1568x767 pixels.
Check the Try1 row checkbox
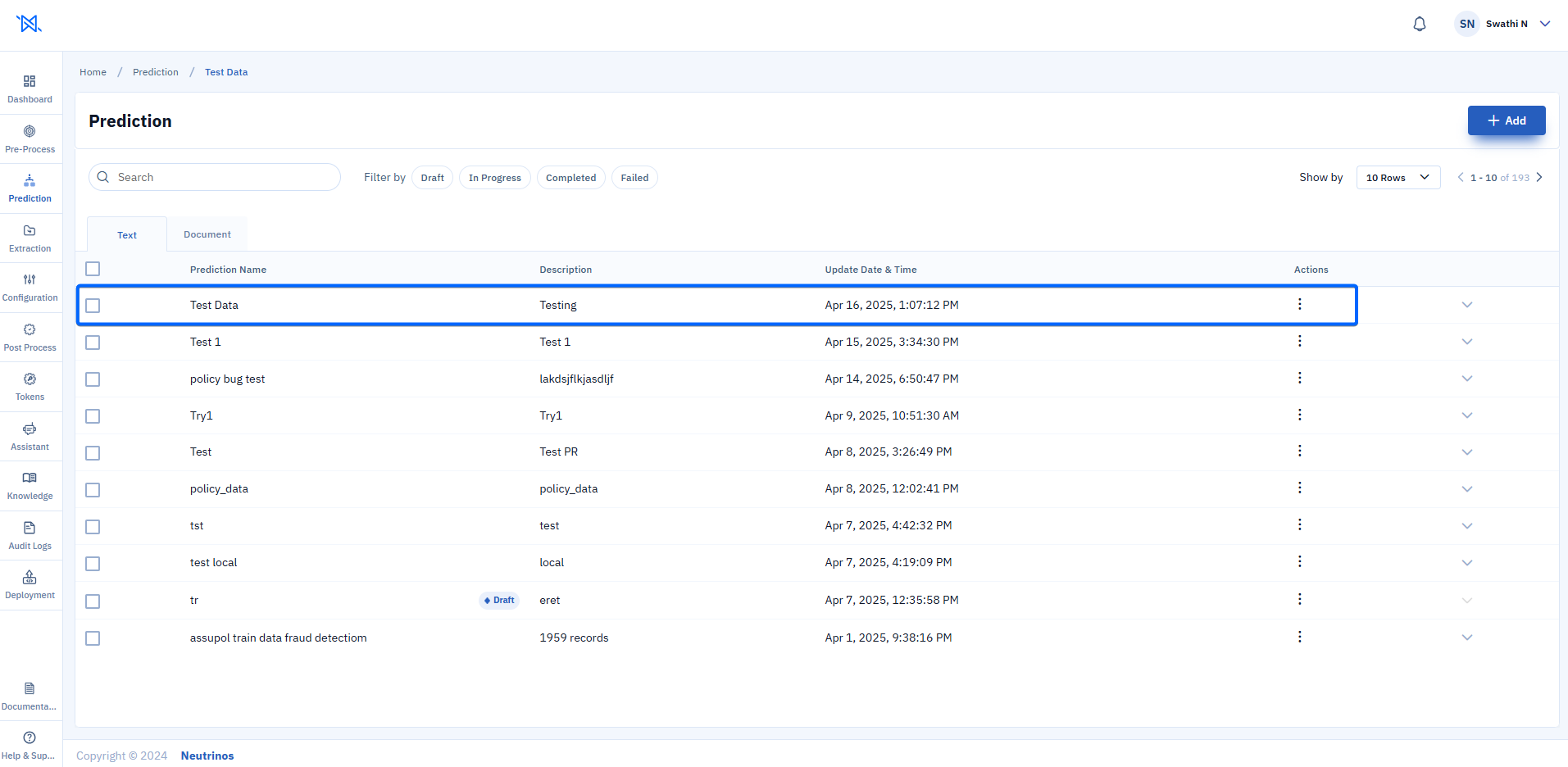(93, 416)
